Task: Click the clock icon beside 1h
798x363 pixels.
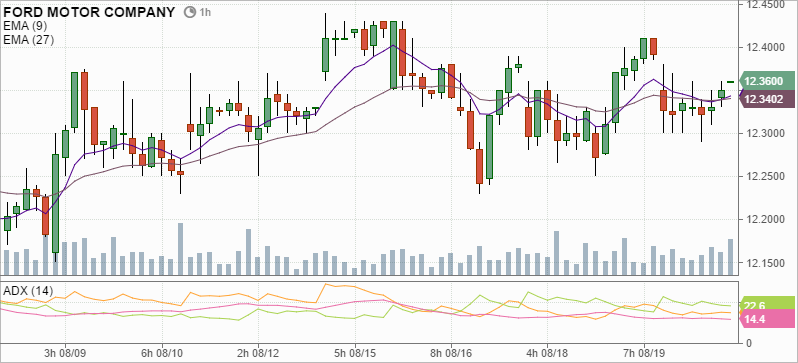Action: tap(189, 12)
